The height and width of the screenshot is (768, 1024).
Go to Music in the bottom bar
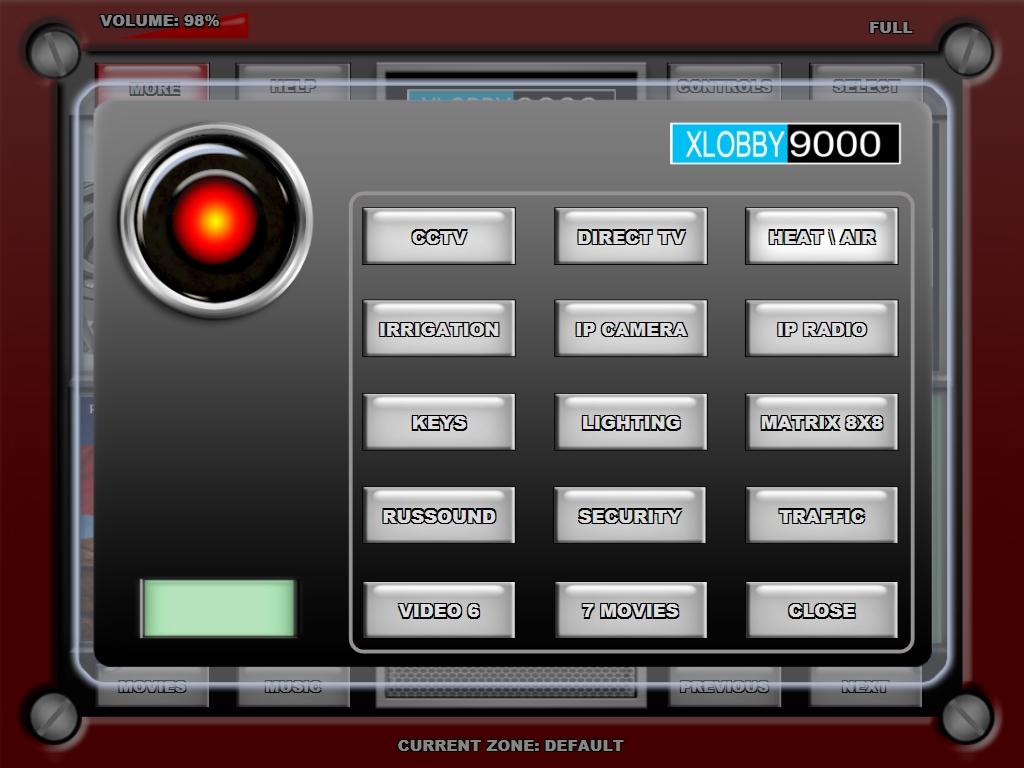293,686
